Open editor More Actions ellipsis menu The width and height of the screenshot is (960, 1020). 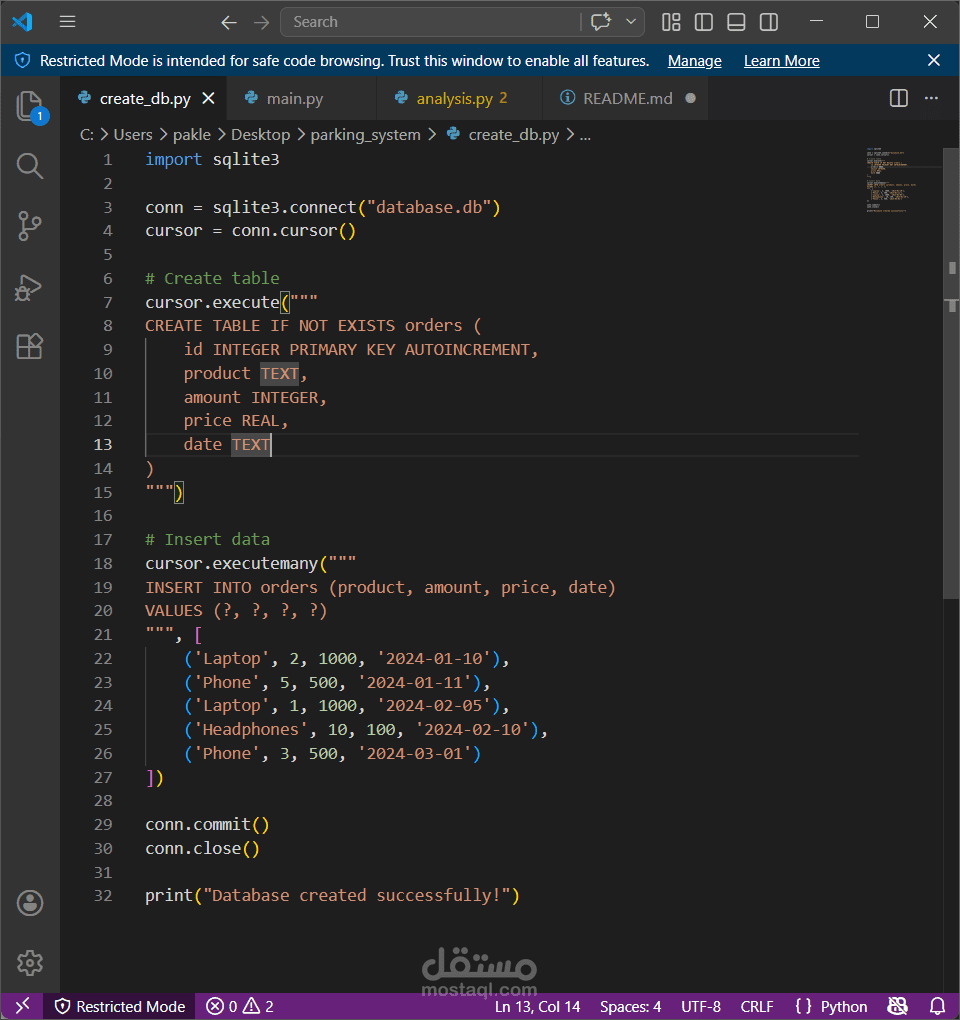pyautogui.click(x=931, y=98)
